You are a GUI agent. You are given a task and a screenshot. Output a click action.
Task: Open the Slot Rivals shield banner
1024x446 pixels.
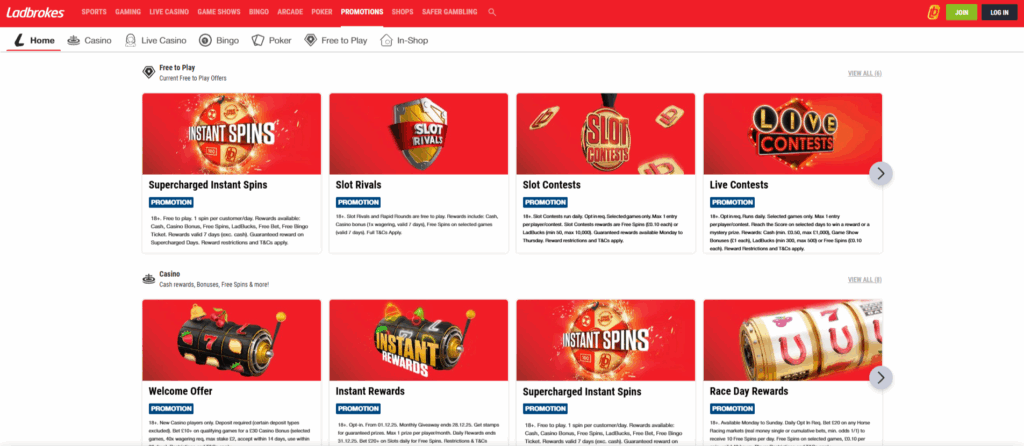pyautogui.click(x=419, y=134)
